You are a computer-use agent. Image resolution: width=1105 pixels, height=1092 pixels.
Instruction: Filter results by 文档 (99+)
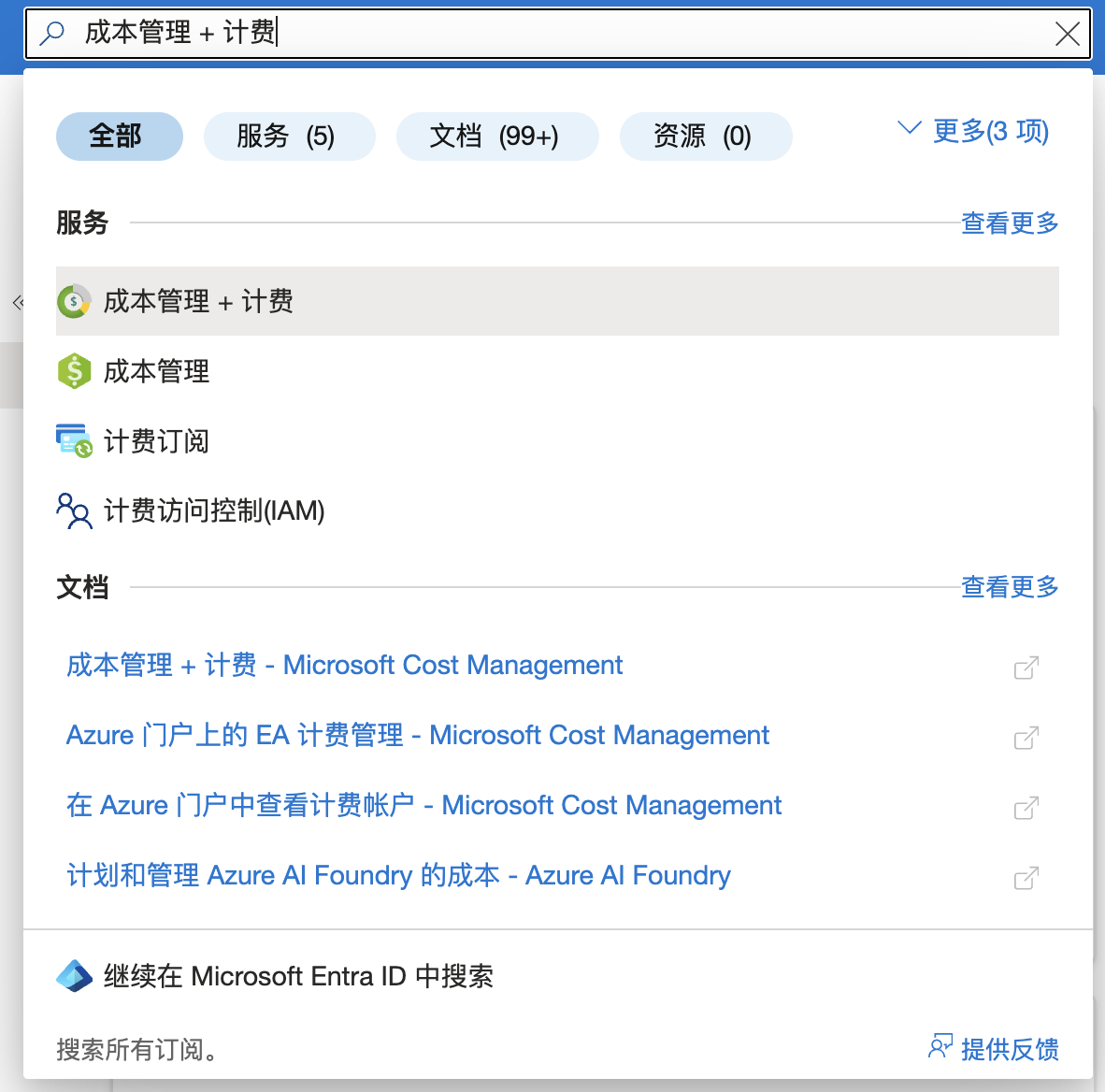(x=496, y=136)
